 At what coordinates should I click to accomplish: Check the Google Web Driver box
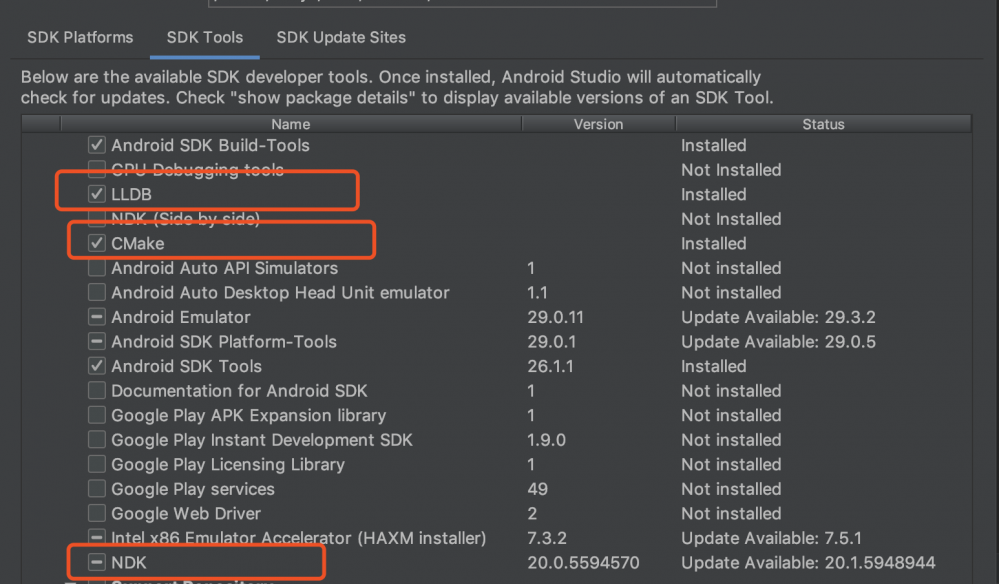click(x=97, y=514)
